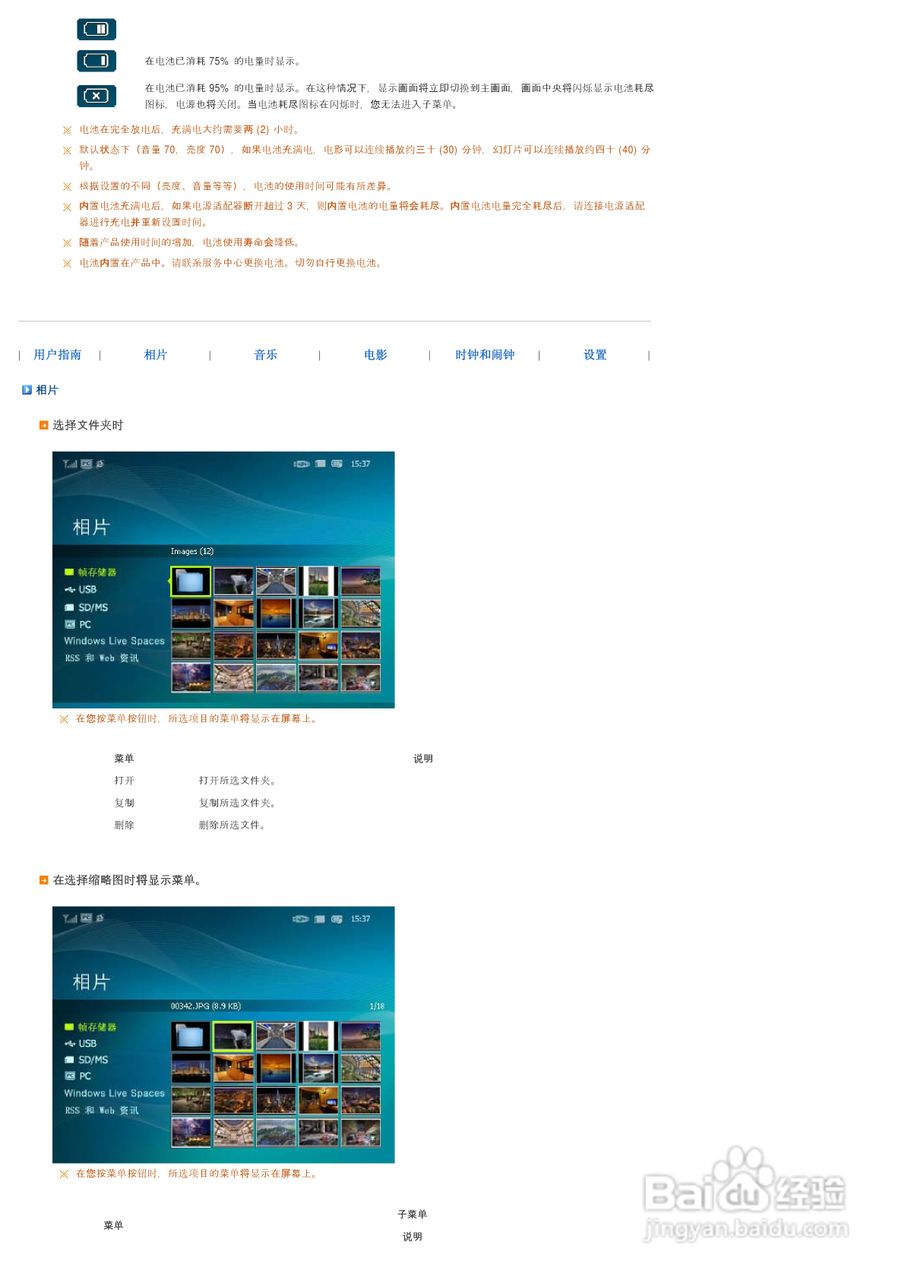This screenshot has width=905, height=1280.
Task: Select the USB source icon in sidebar
Action: pyautogui.click(x=70, y=589)
